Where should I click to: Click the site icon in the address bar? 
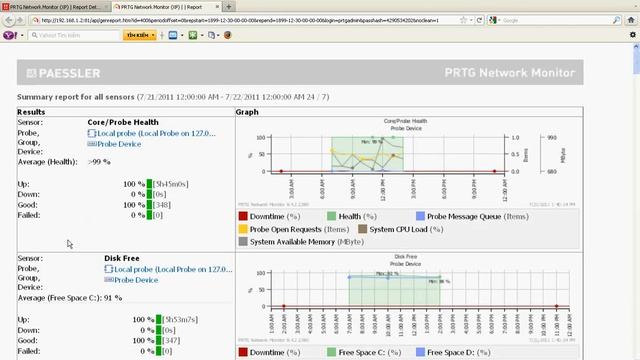pyautogui.click(x=36, y=20)
